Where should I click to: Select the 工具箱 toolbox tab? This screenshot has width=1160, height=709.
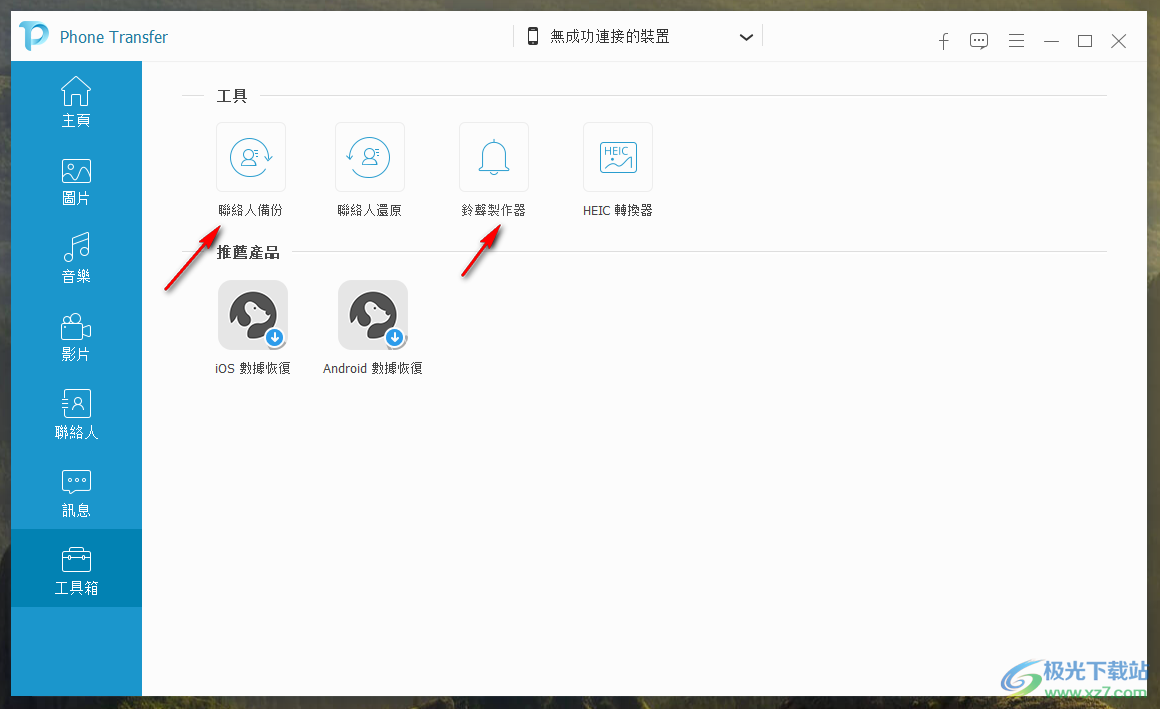point(76,568)
